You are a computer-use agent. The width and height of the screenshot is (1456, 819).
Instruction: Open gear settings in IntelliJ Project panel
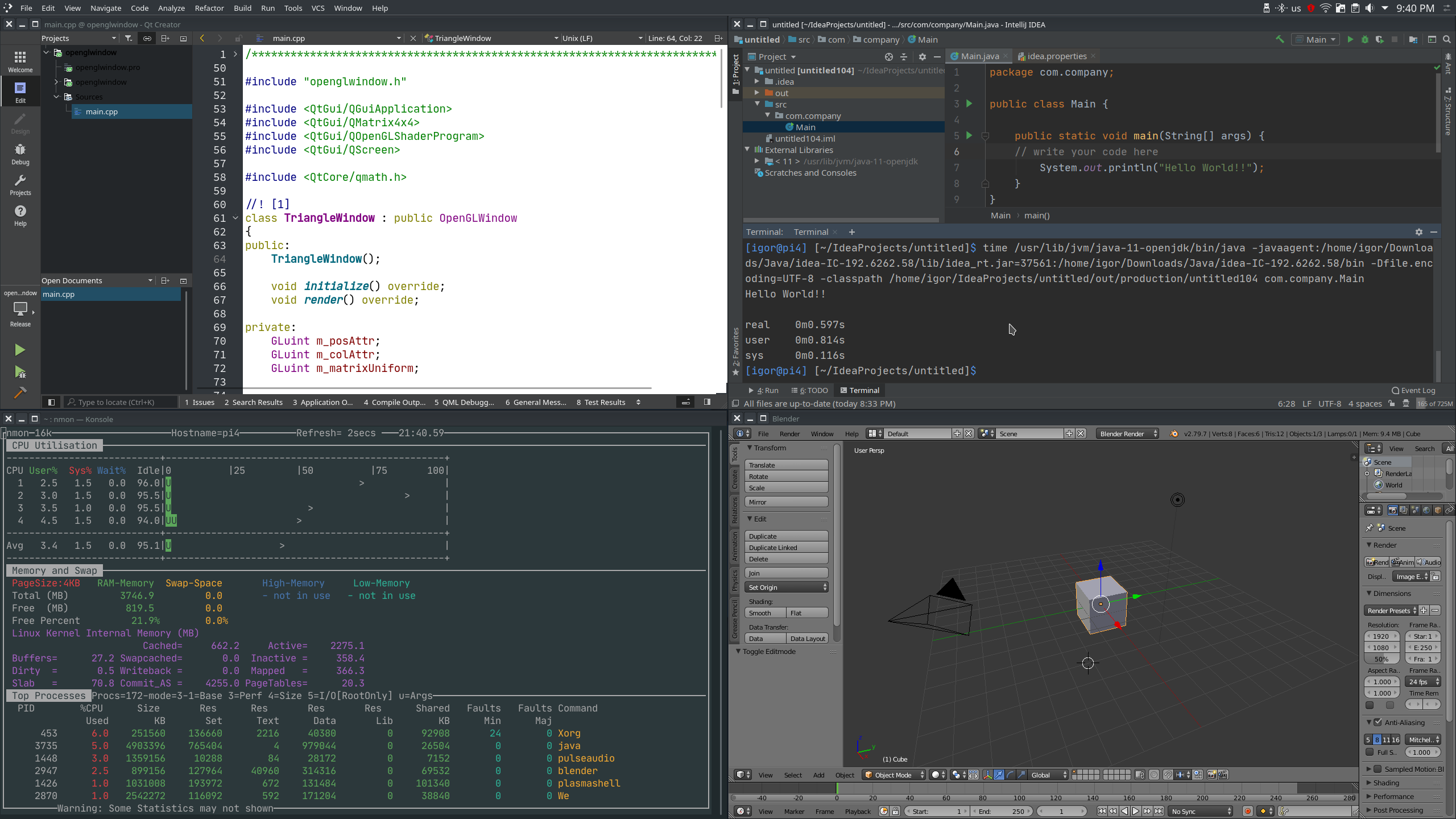click(x=923, y=56)
